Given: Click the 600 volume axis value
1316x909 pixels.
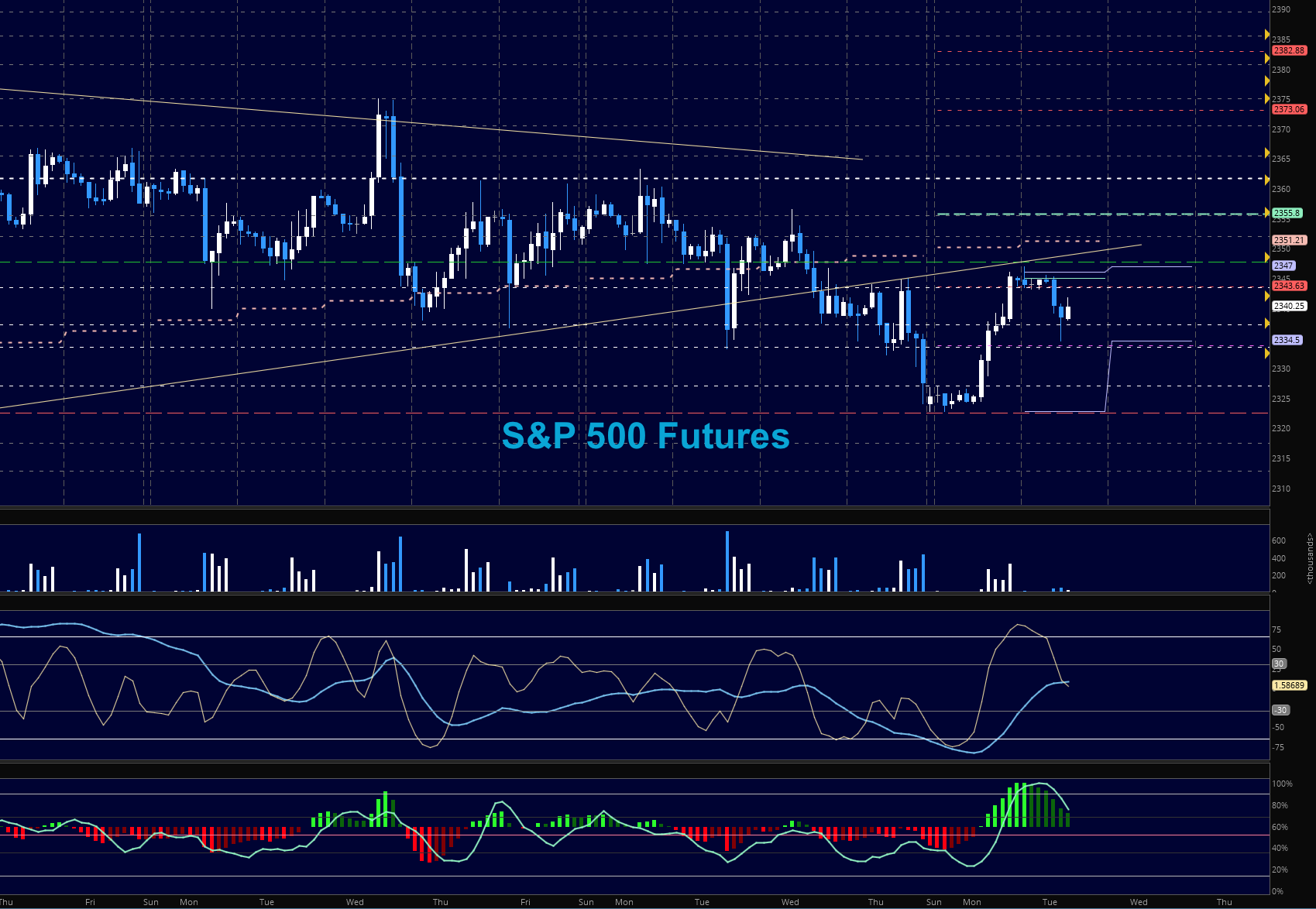Looking at the screenshot, I should [x=1279, y=540].
